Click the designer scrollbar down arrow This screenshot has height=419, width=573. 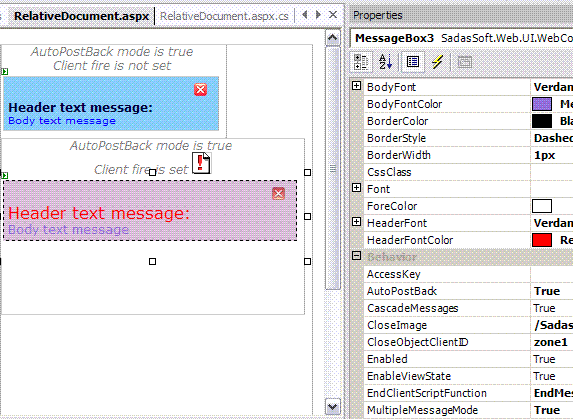(x=333, y=407)
